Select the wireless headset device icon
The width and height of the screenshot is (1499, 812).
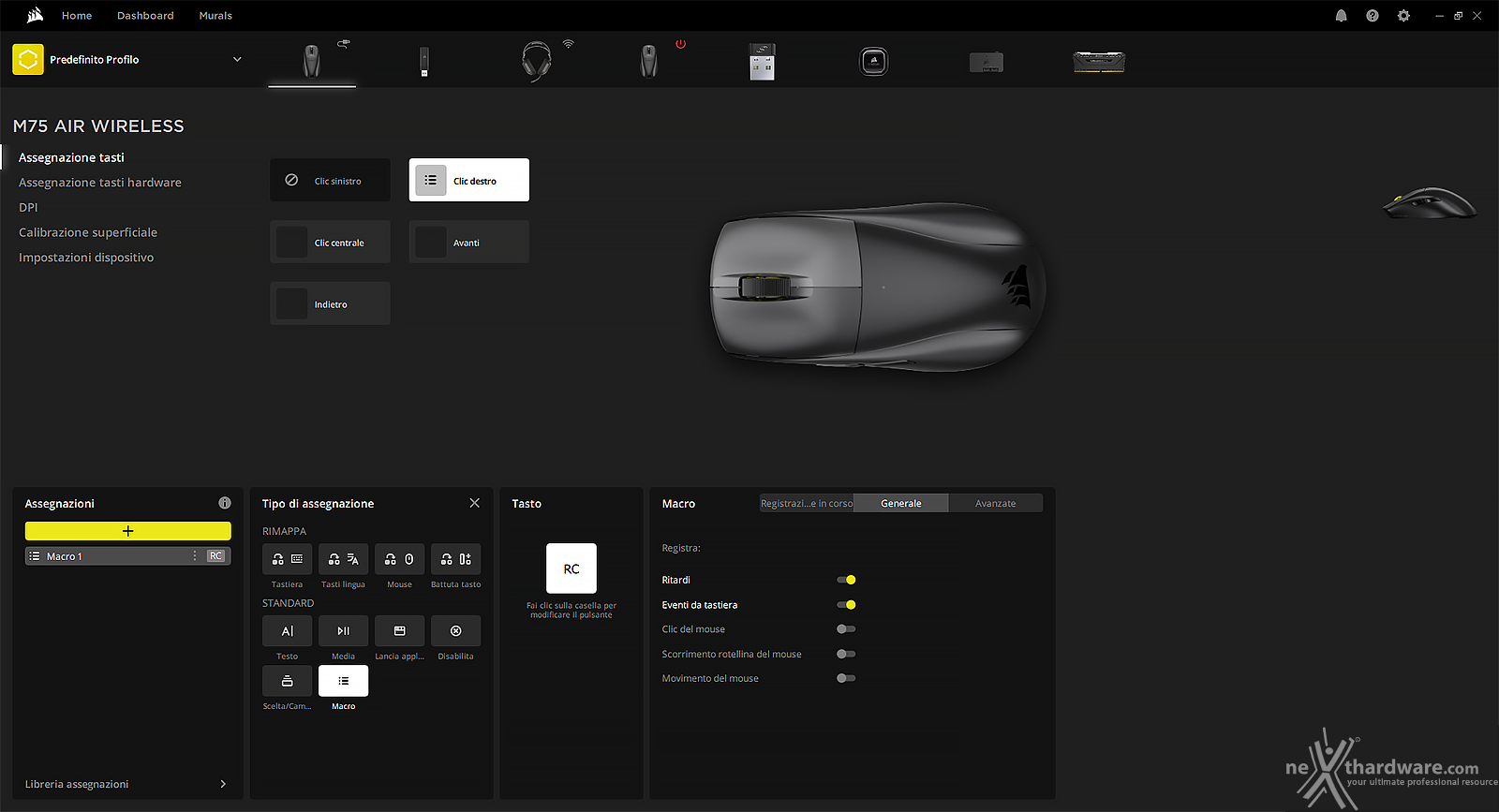coord(537,62)
